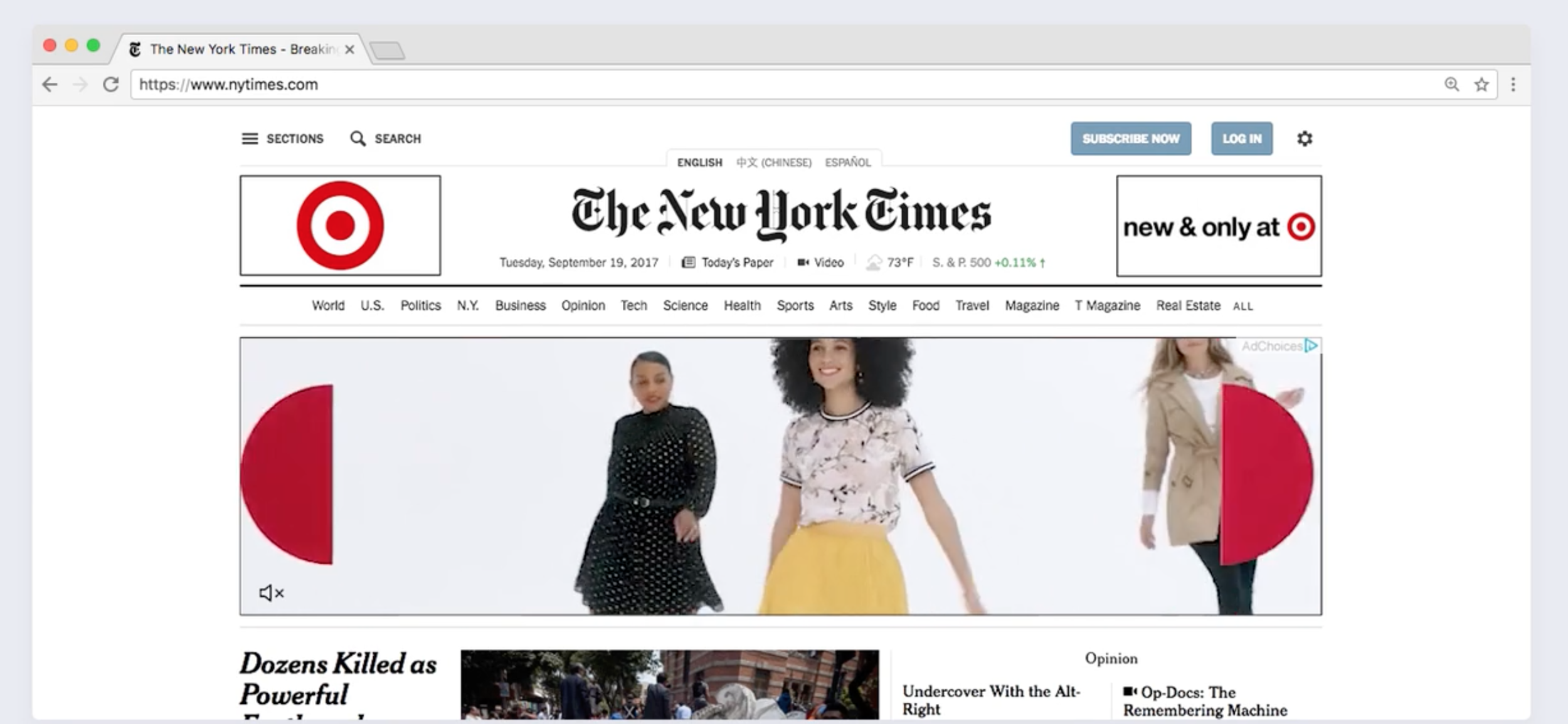Screen dimensions: 1568x724
Task: Open the Travel section
Action: [x=972, y=306]
